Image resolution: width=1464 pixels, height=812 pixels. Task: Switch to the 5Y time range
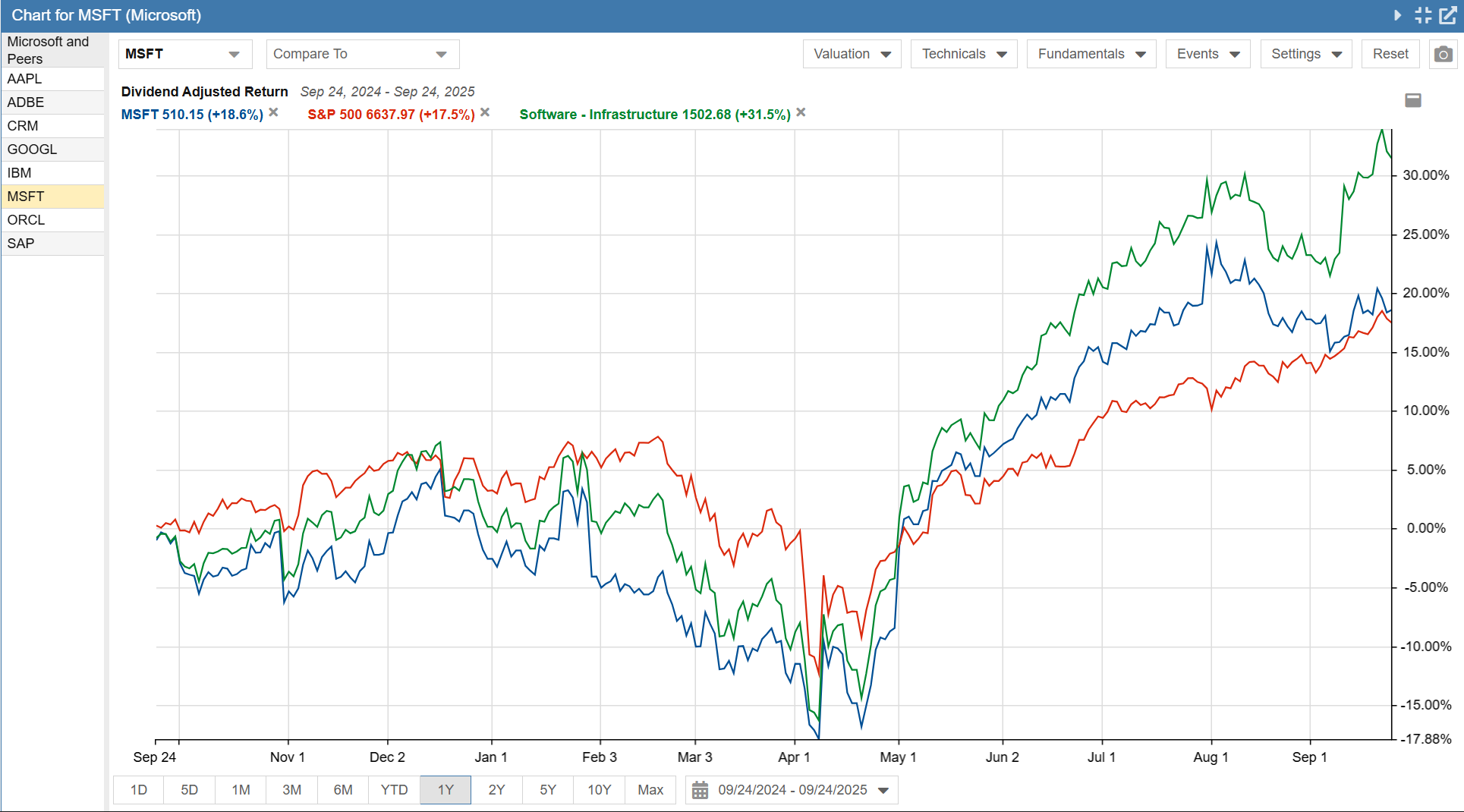click(x=547, y=790)
